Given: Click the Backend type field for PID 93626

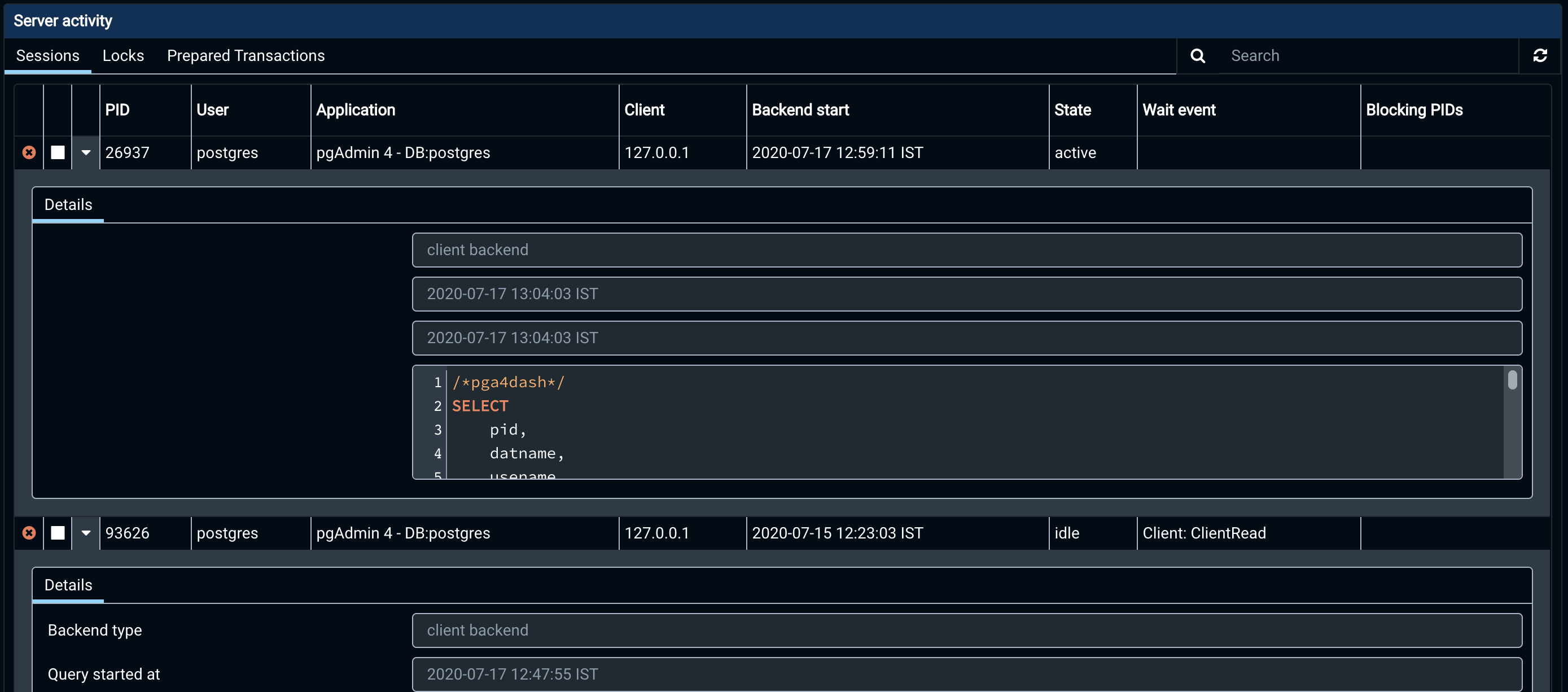Looking at the screenshot, I should [967, 630].
